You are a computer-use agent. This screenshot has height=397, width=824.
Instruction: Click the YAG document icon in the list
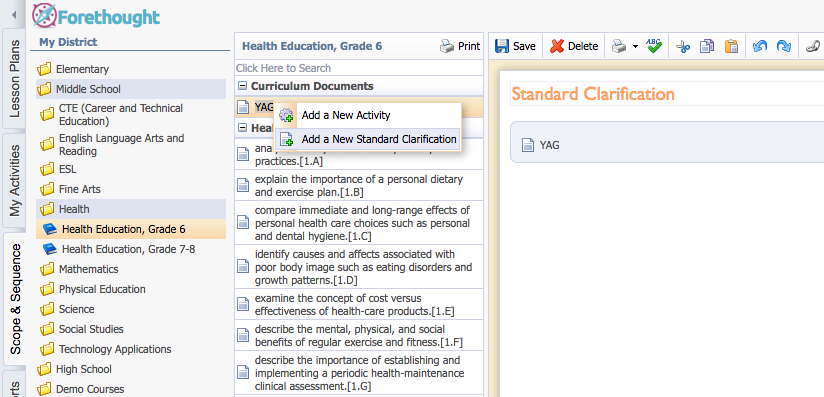coord(242,107)
